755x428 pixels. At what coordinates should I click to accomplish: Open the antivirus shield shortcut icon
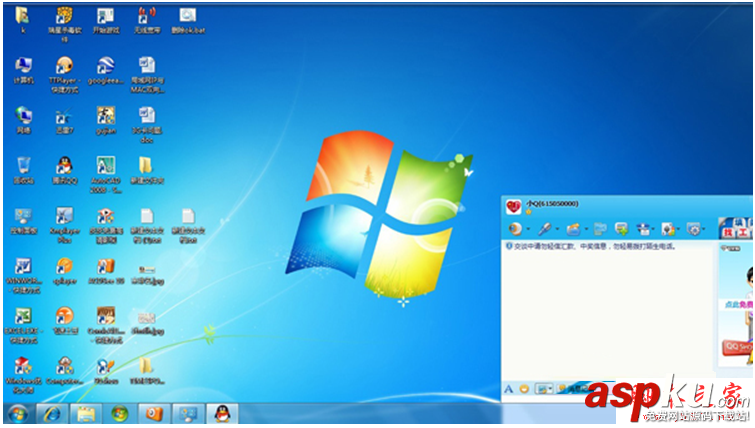pos(64,15)
